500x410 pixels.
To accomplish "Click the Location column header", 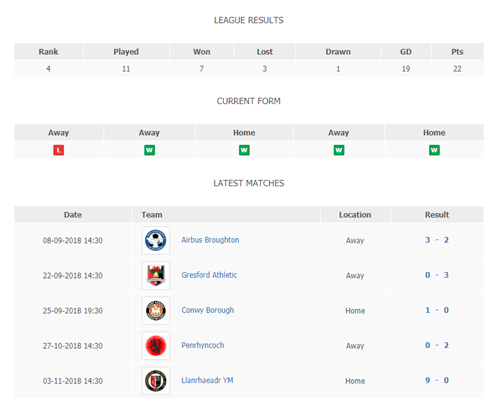I will [x=355, y=215].
